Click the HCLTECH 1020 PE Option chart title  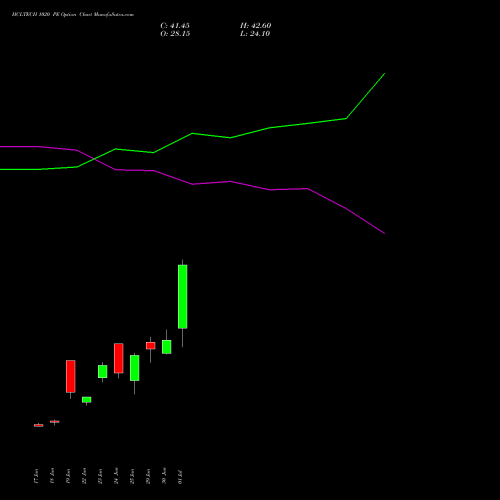click(x=73, y=15)
